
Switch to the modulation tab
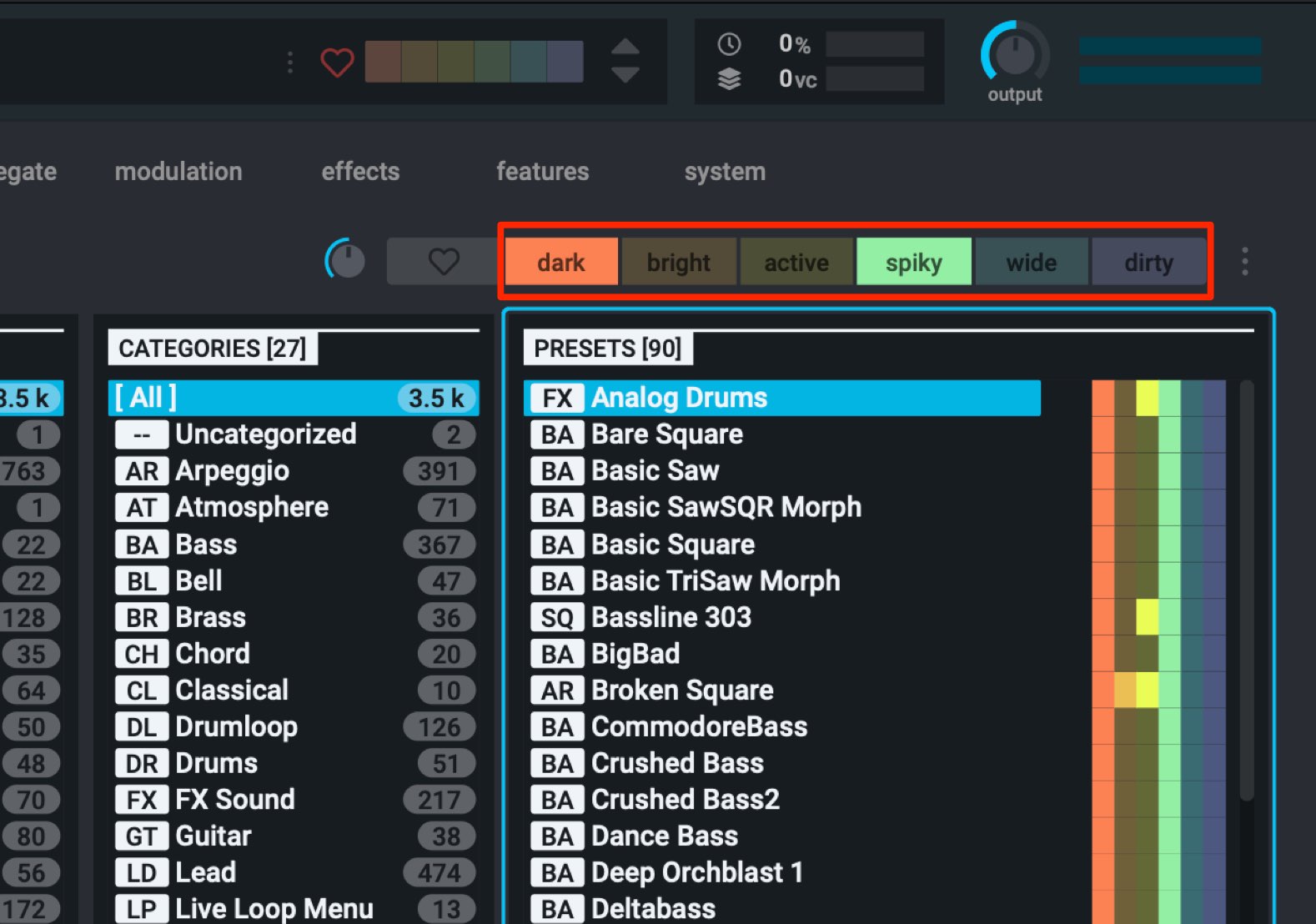pos(178,171)
